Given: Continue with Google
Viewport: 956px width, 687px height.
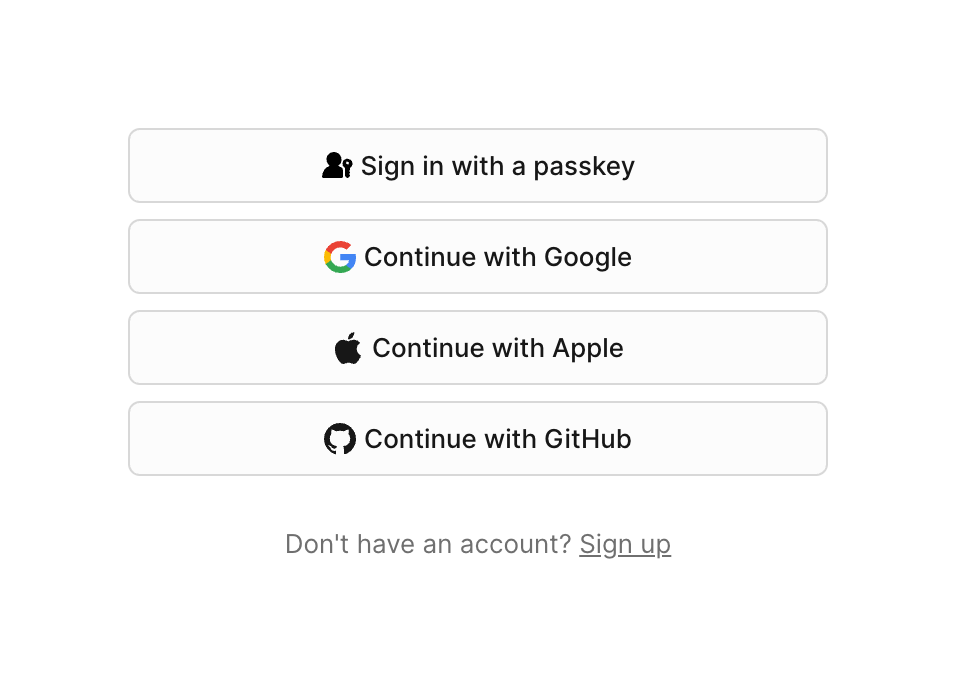Looking at the screenshot, I should pos(478,256).
